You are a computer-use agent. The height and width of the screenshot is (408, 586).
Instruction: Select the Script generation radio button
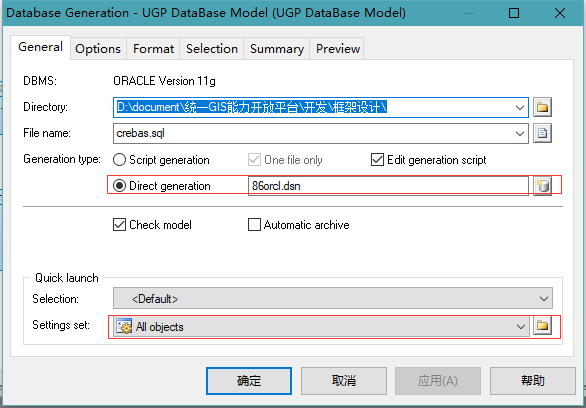click(x=119, y=160)
